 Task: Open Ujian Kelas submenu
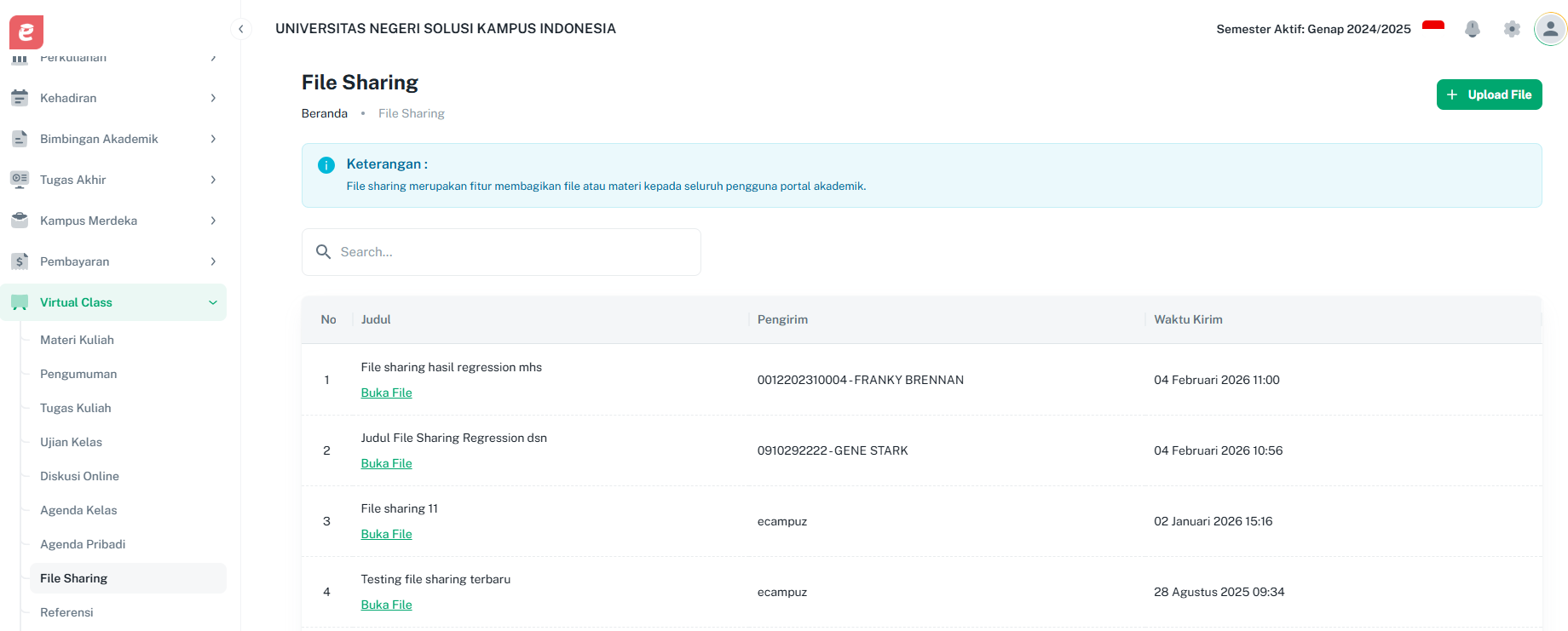pos(128,442)
